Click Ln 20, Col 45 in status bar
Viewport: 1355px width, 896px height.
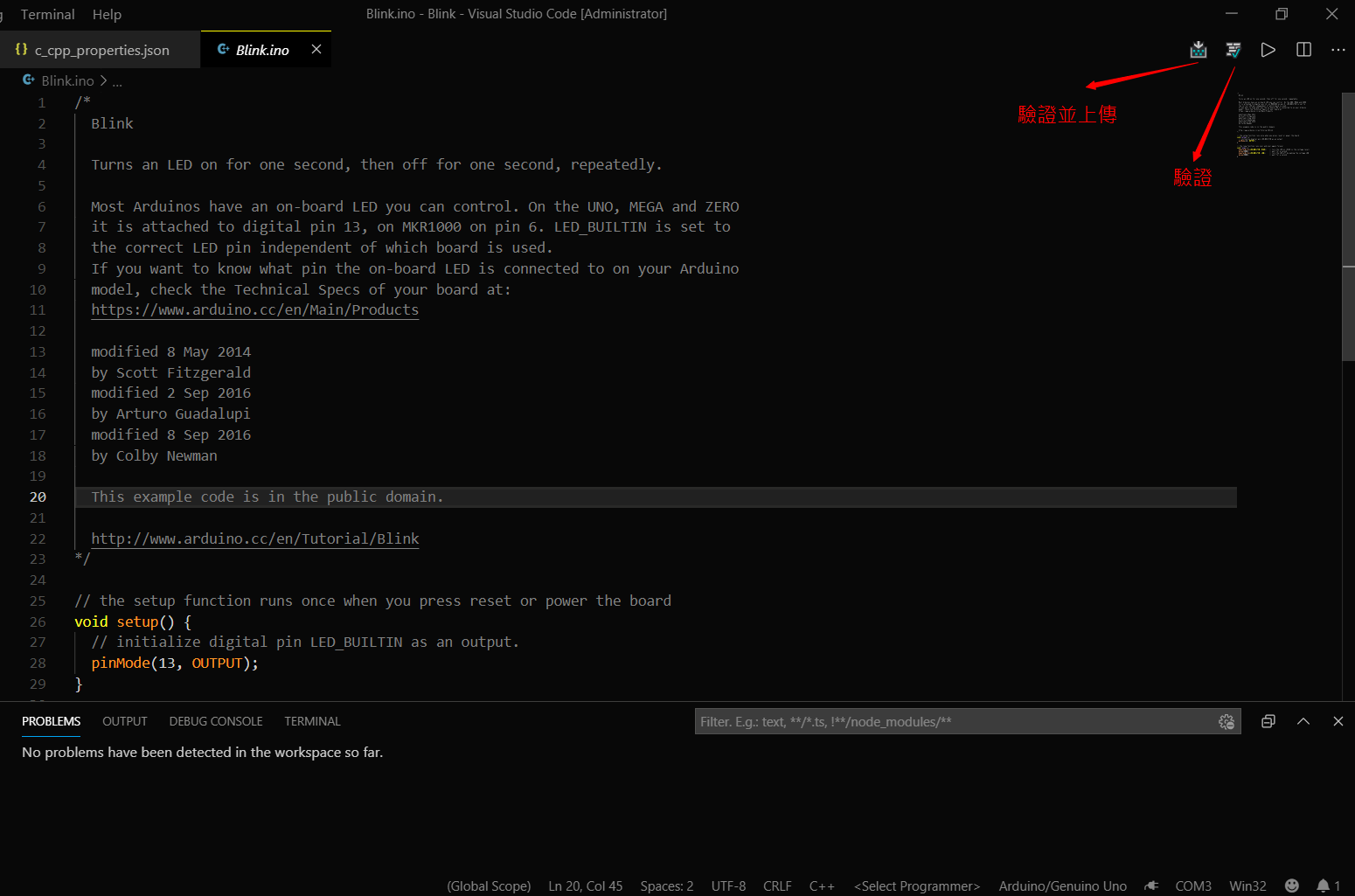tap(586, 886)
